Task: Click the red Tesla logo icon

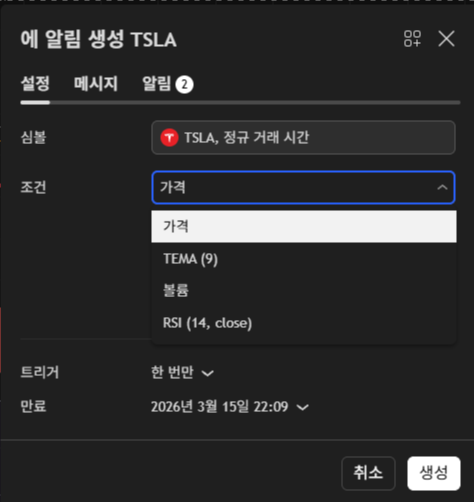Action: coord(169,138)
